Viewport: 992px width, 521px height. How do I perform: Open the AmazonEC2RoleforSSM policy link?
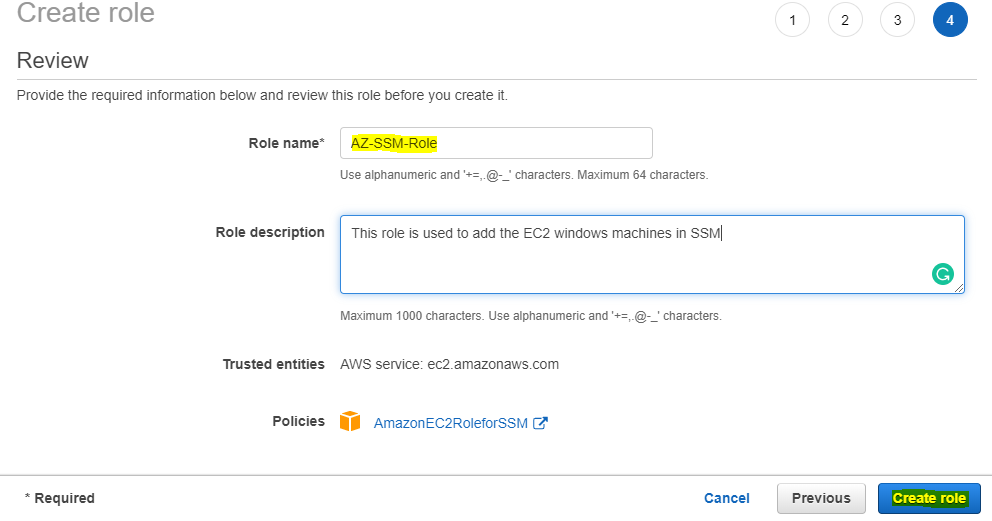(x=450, y=423)
